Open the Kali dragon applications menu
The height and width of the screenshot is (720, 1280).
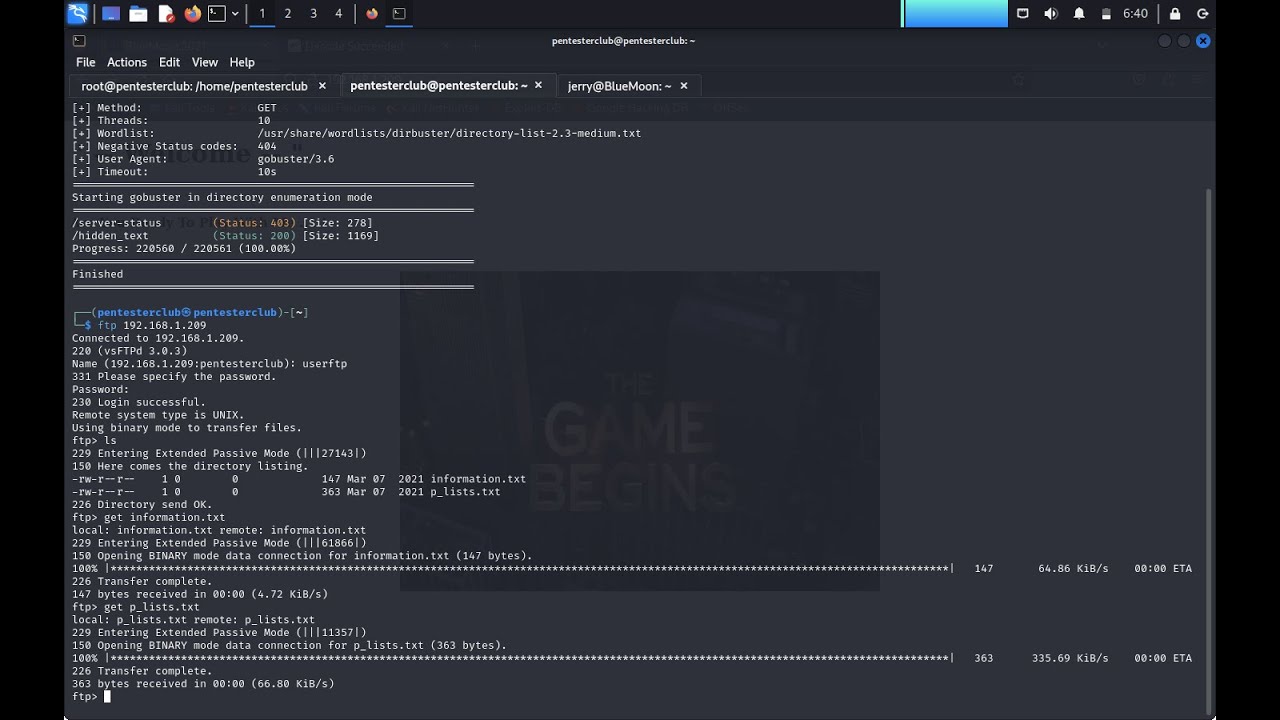tap(77, 13)
